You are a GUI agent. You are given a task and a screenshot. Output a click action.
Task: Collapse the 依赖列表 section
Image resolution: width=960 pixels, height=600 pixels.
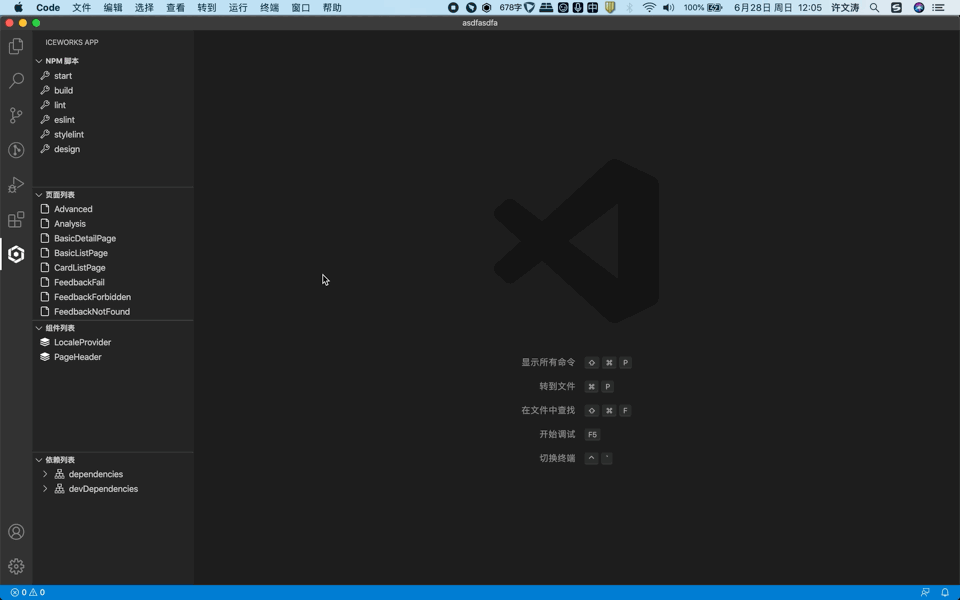(x=113, y=460)
